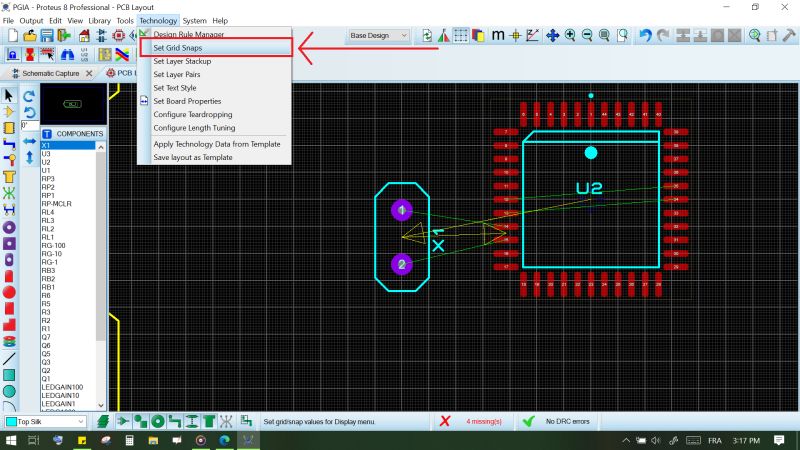
Task: Open the Tools menu
Action: tap(125, 21)
